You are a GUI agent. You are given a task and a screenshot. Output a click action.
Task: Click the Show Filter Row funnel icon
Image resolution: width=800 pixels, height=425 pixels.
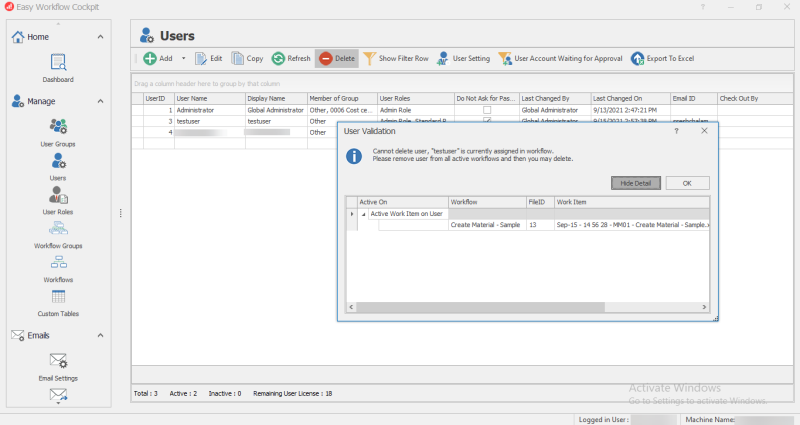pos(370,59)
